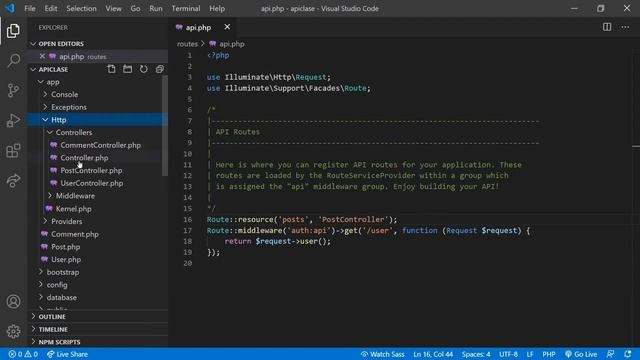Click the explorer tree vertical scrollbar

165,126
